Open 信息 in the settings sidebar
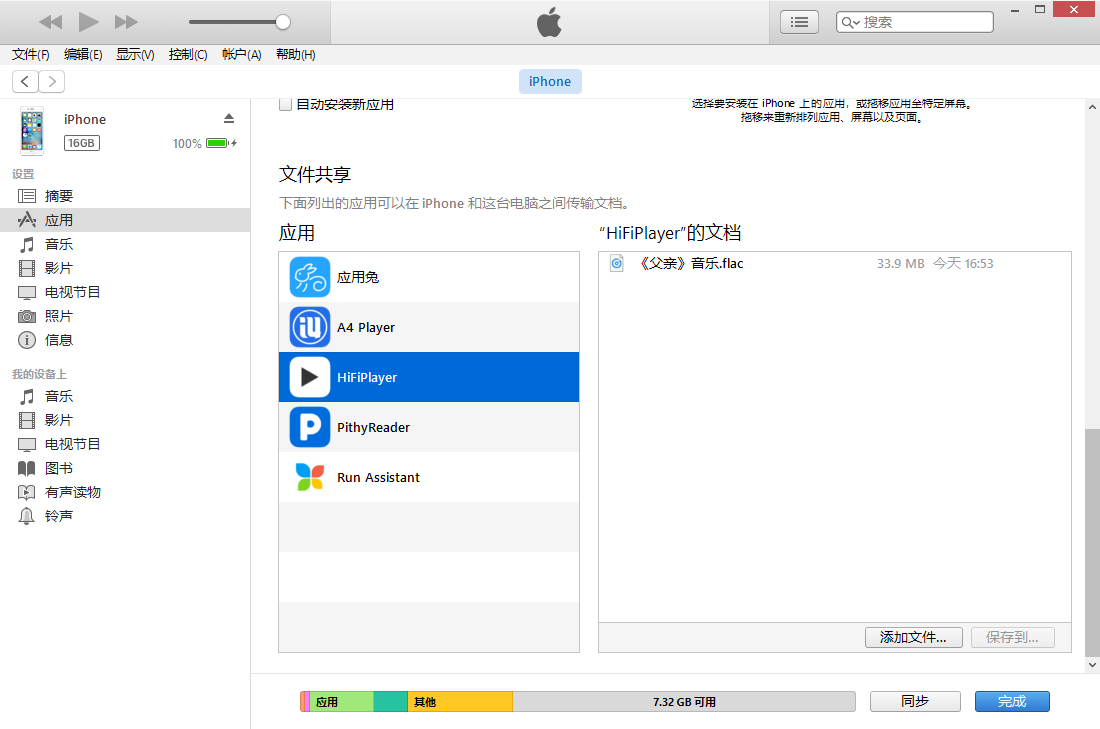The height and width of the screenshot is (729, 1100). 125,340
